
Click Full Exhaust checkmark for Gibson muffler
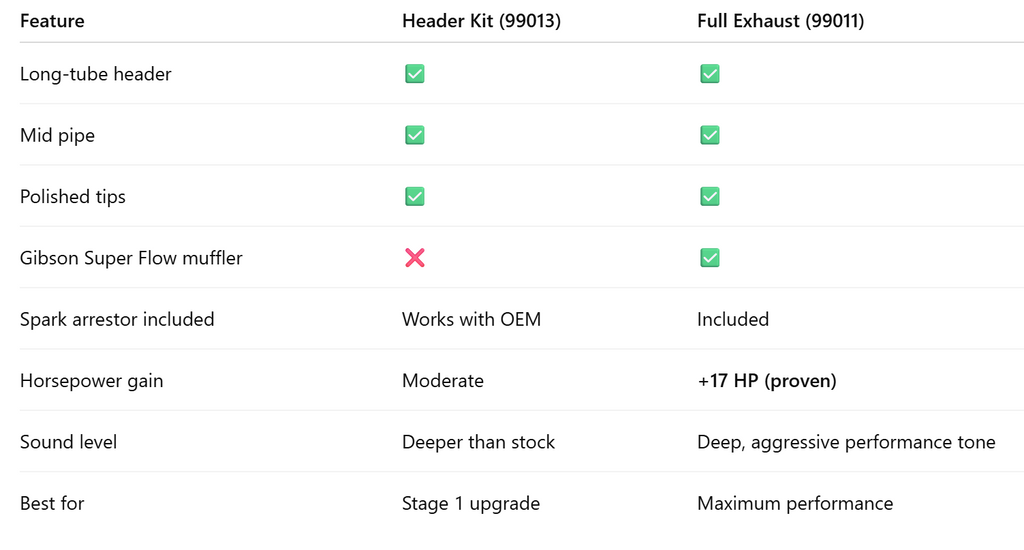709,258
